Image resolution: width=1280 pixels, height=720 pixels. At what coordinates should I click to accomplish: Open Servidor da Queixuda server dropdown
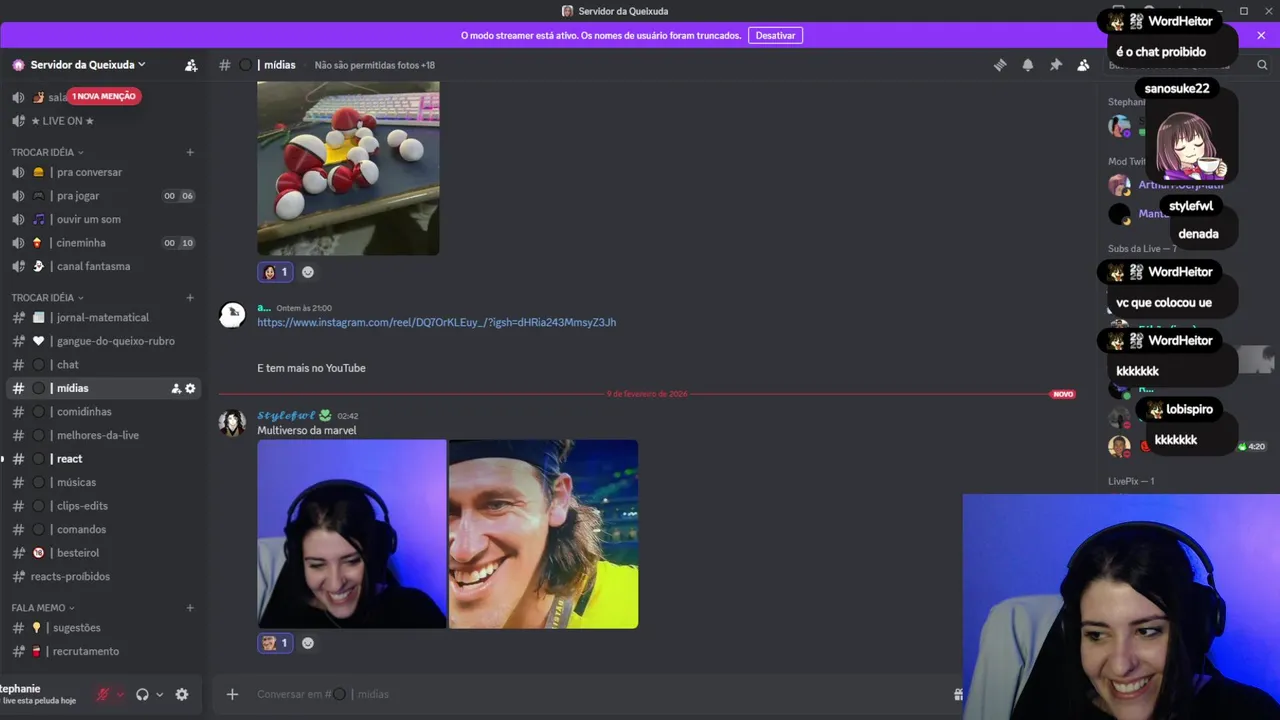pos(88,65)
